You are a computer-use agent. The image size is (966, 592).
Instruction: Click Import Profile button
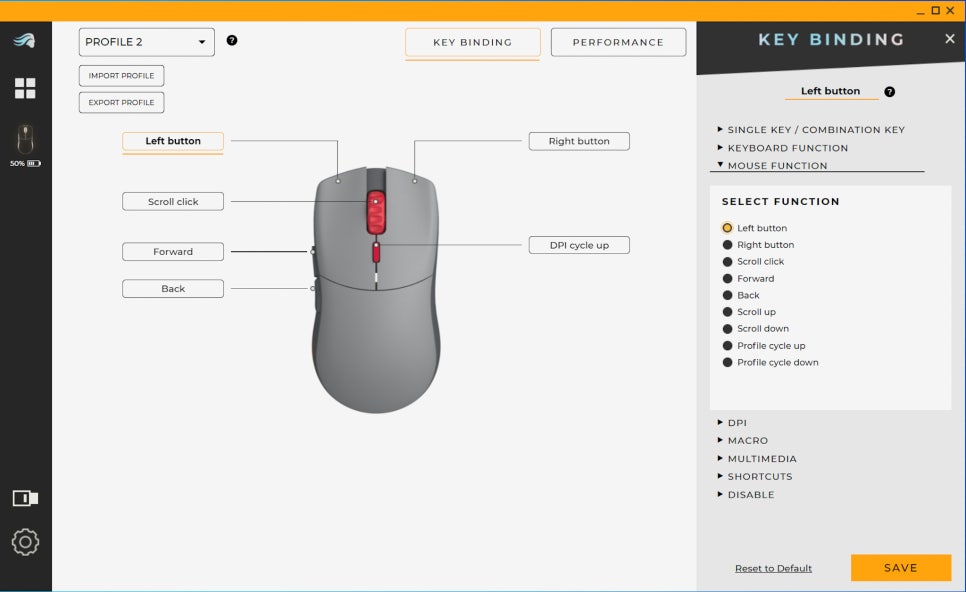tap(121, 76)
